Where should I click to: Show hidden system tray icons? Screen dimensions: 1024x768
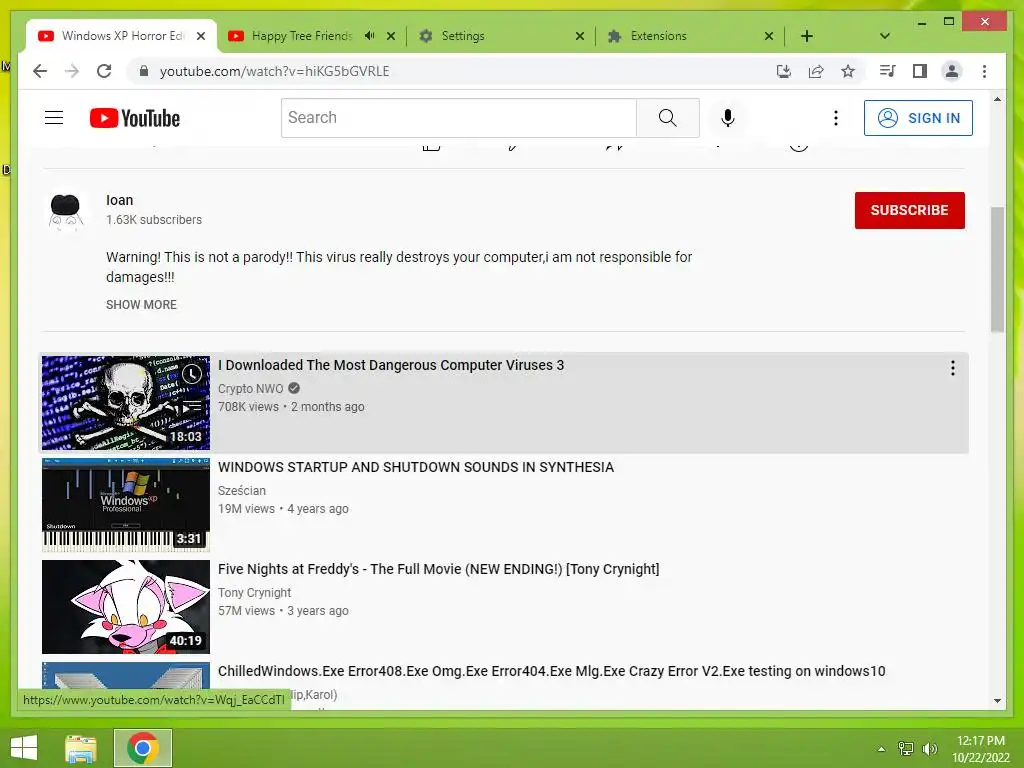882,749
